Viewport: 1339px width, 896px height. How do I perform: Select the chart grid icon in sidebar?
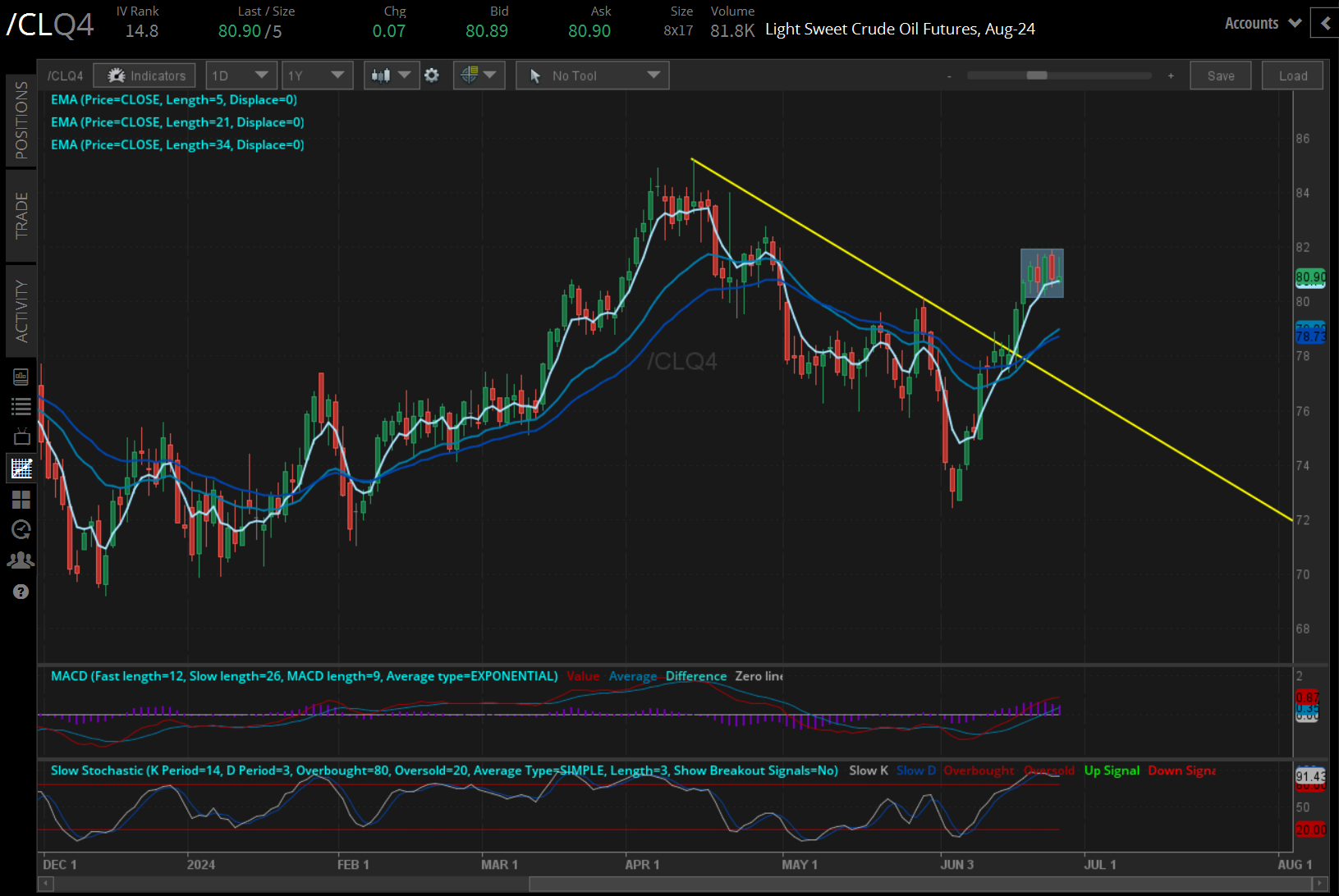click(x=21, y=469)
